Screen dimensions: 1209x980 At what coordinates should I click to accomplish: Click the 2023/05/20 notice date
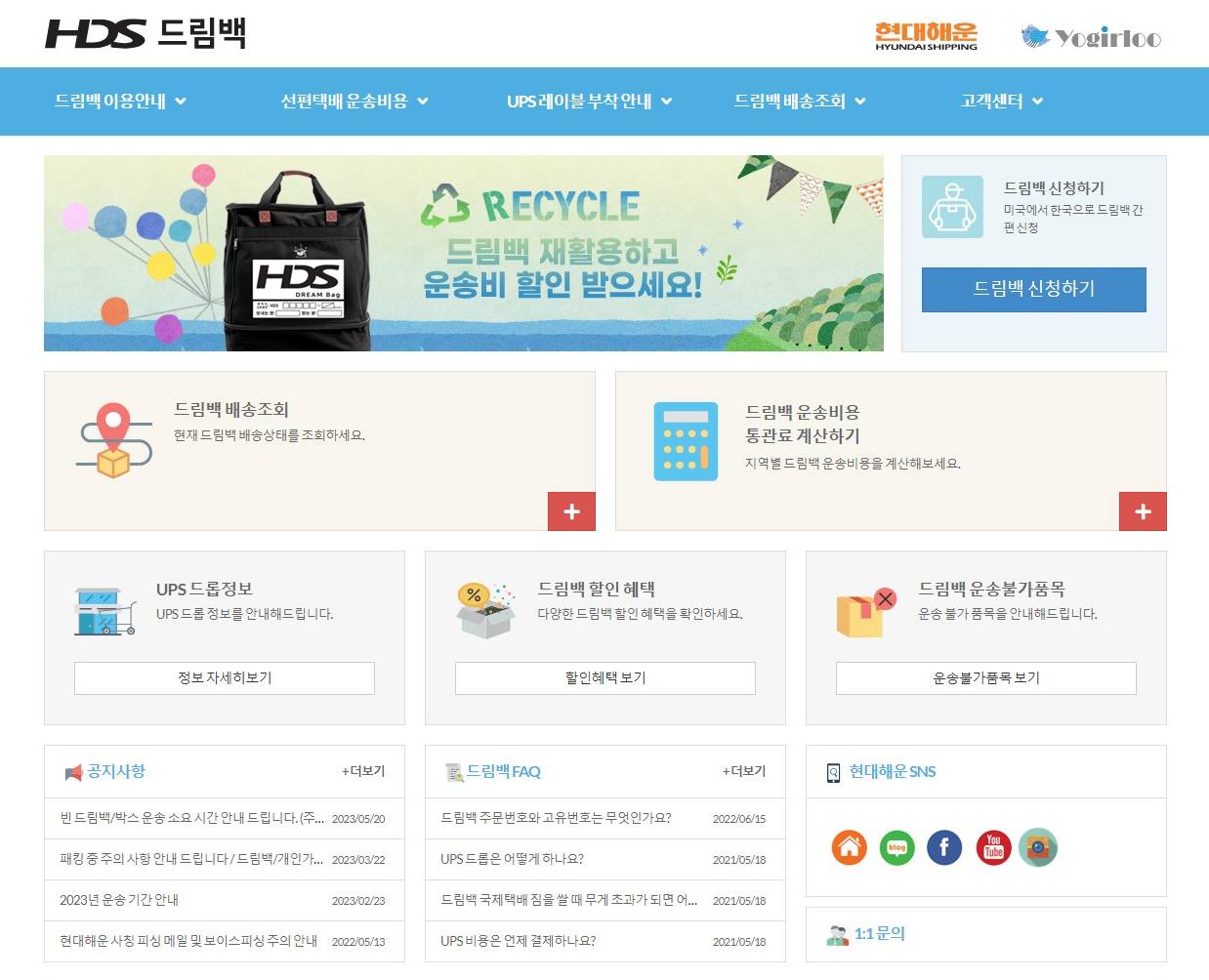point(358,819)
